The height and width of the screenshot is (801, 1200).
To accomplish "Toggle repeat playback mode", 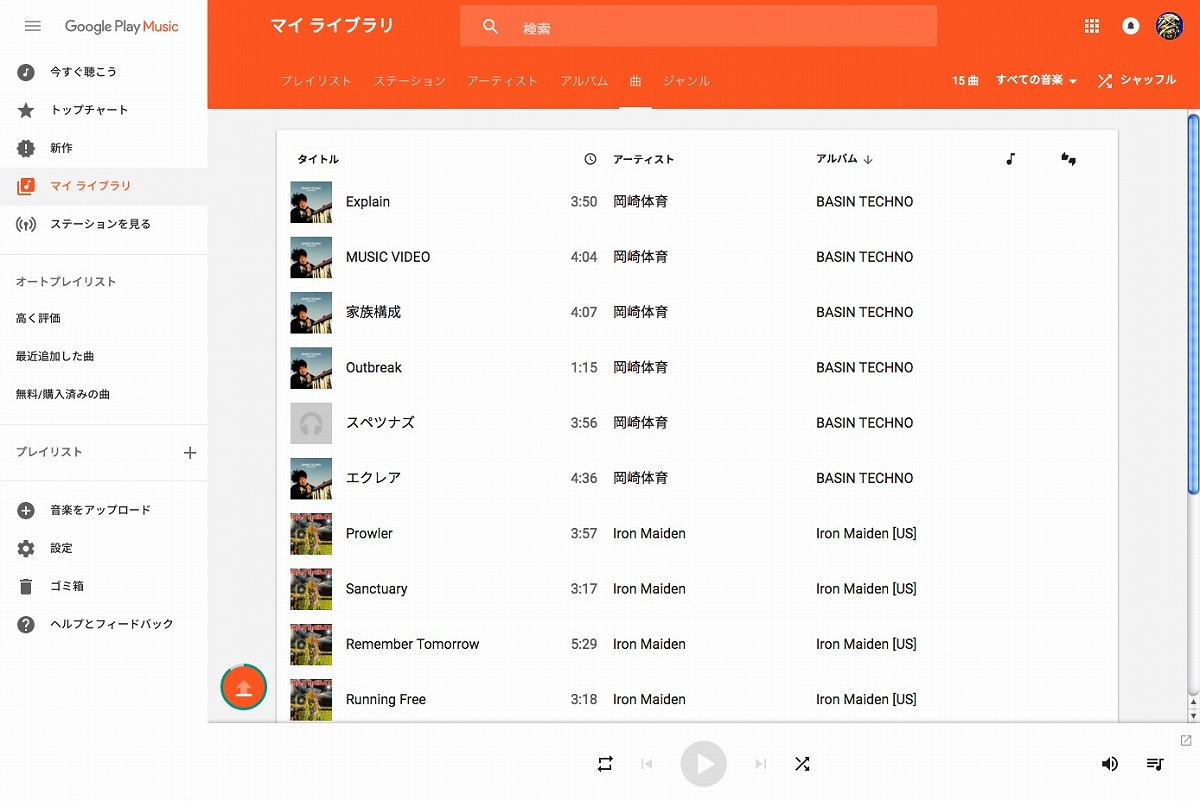I will pyautogui.click(x=605, y=764).
